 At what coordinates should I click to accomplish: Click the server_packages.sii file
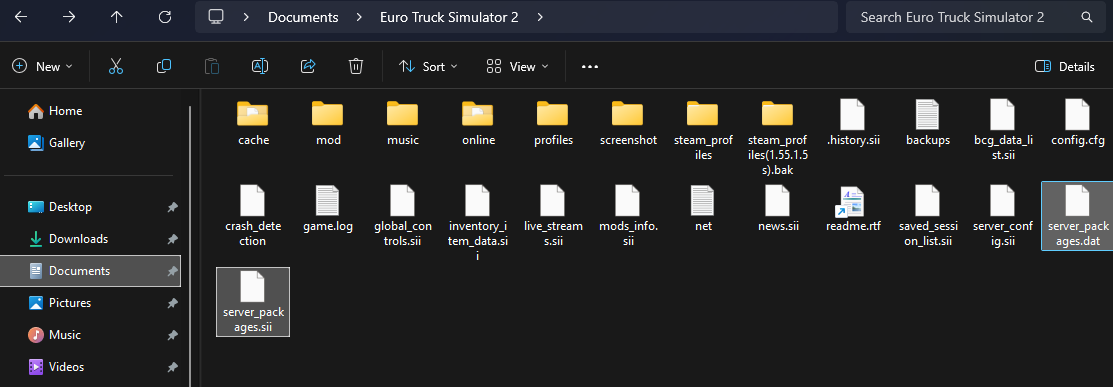(253, 302)
